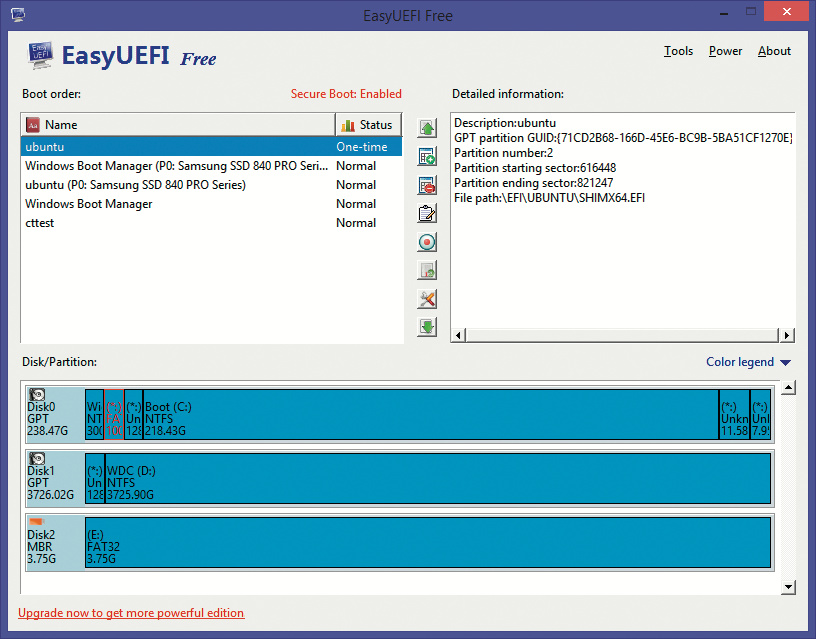
Task: Click the File path SHIMX64.EFI line
Action: point(550,198)
